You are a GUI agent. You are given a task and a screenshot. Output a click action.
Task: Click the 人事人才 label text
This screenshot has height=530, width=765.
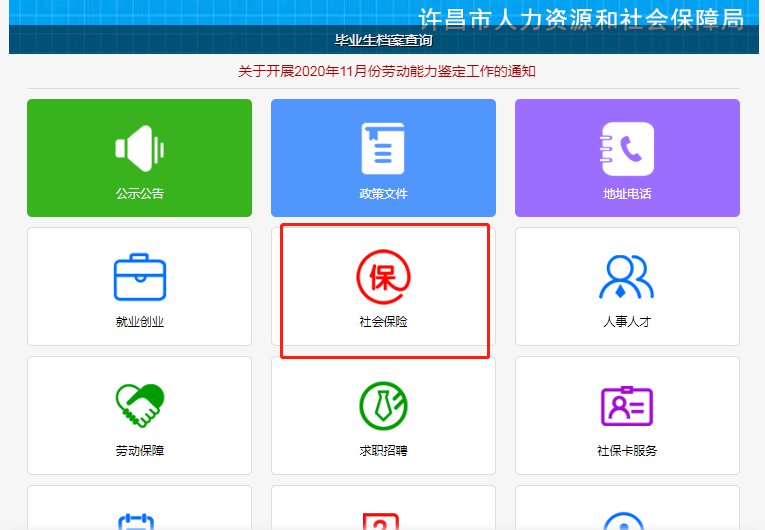click(x=627, y=322)
